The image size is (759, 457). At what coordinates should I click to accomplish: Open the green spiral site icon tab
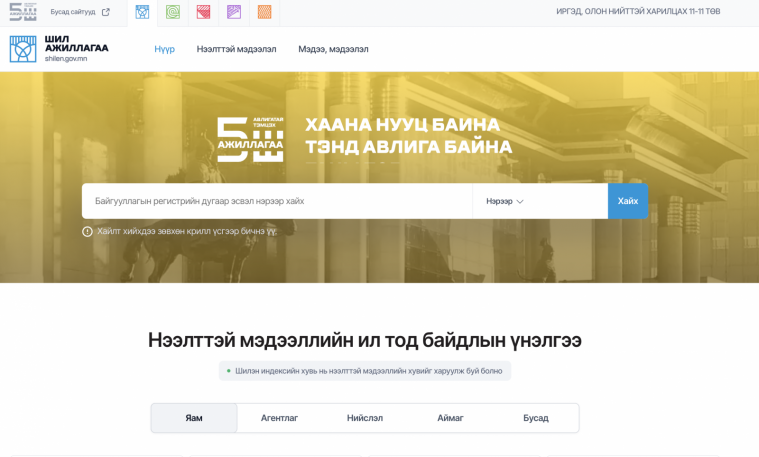click(x=173, y=12)
